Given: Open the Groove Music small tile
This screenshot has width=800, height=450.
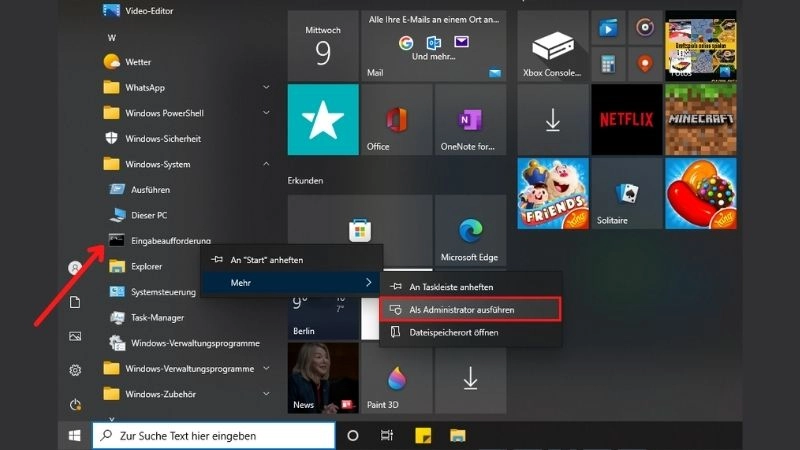Looking at the screenshot, I should (x=645, y=28).
